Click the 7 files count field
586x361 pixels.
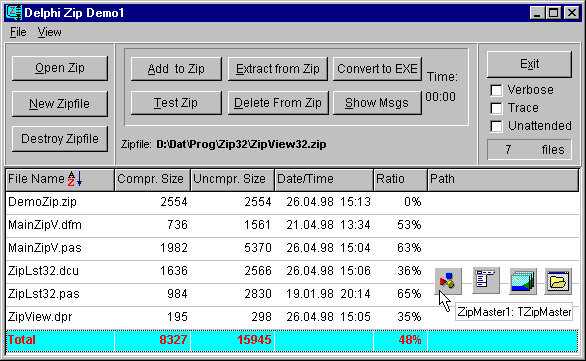pyautogui.click(x=529, y=150)
